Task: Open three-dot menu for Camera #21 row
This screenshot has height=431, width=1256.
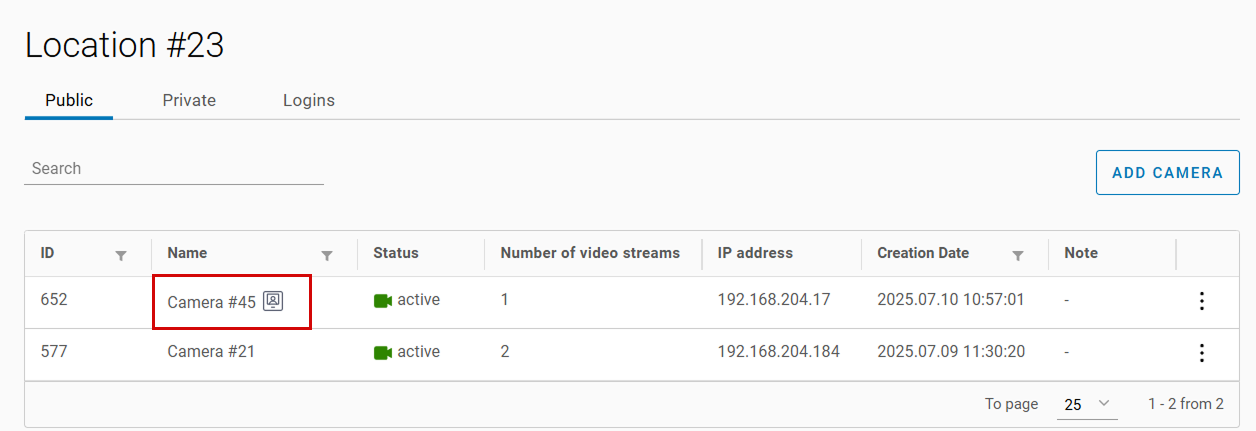Action: [x=1202, y=353]
